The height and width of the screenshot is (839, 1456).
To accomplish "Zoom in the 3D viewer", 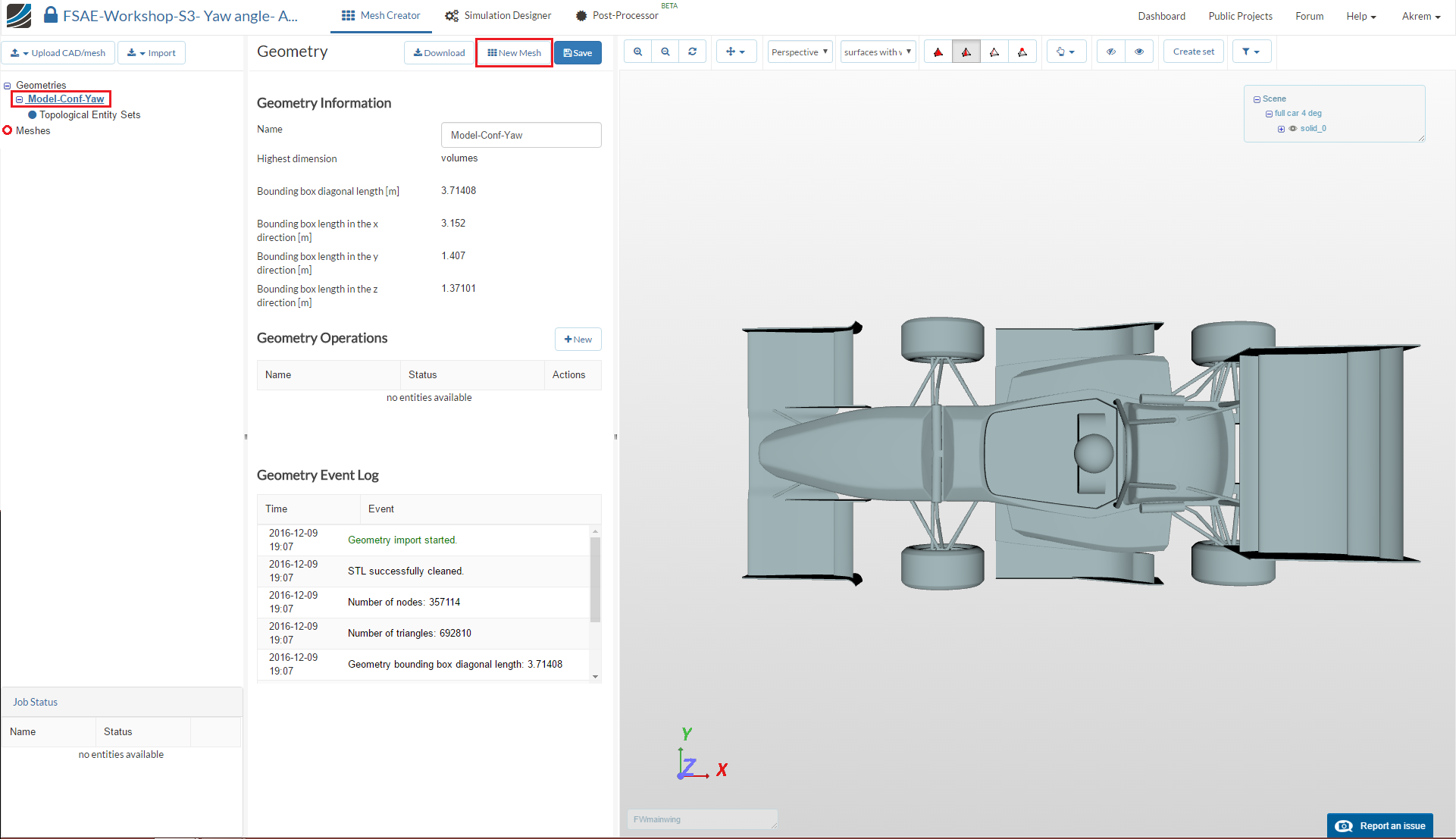I will 637,52.
